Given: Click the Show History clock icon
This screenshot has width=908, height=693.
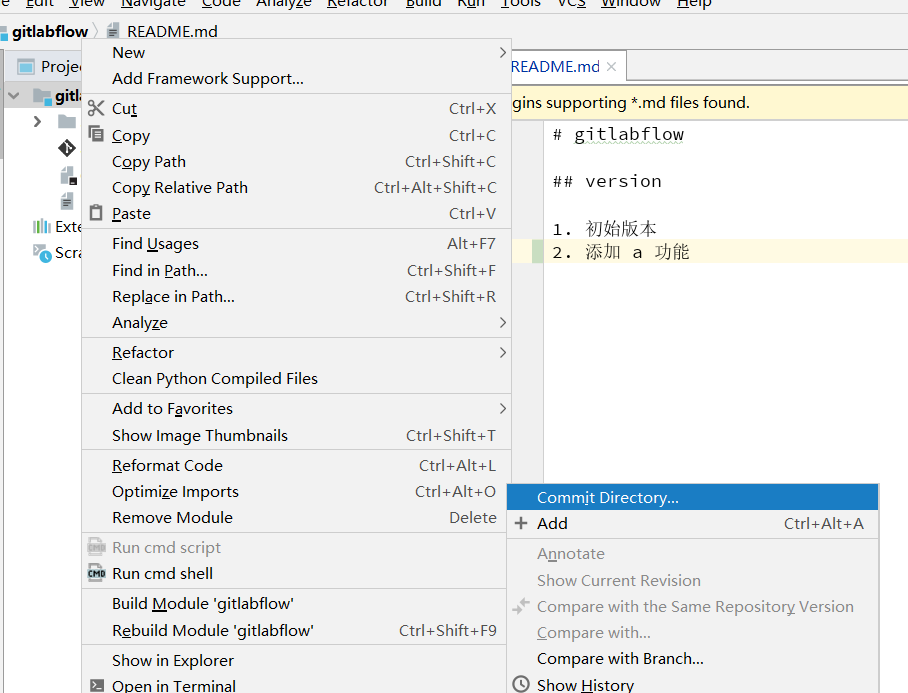Looking at the screenshot, I should click(x=521, y=685).
